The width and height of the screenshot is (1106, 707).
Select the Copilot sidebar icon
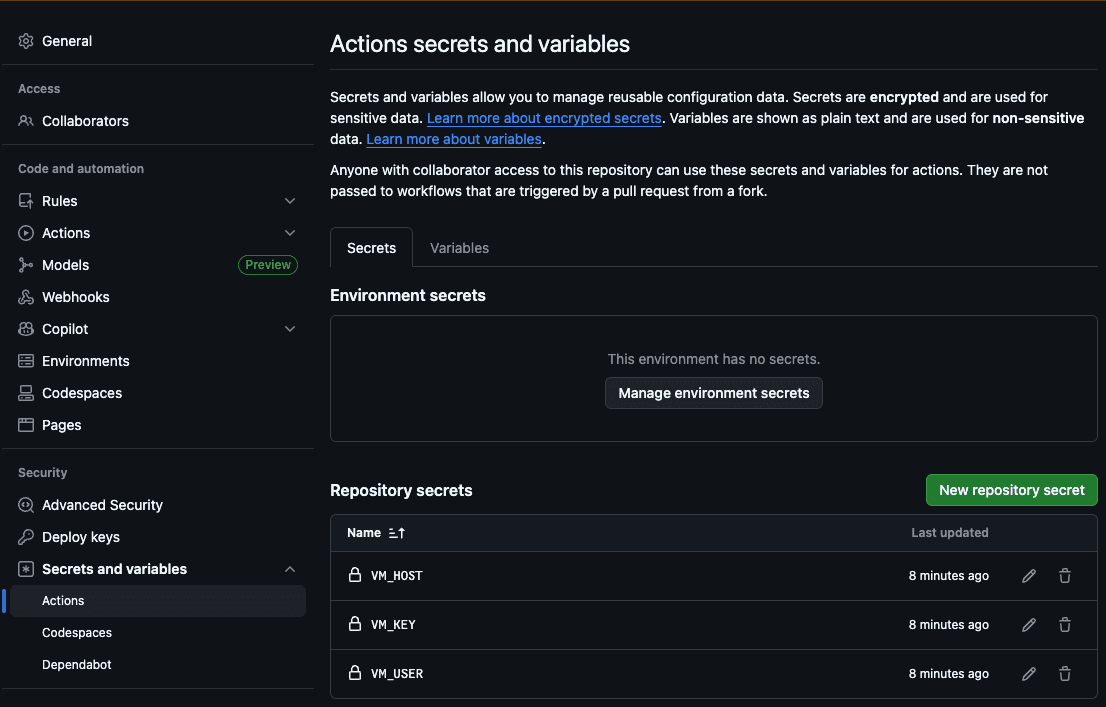point(25,329)
